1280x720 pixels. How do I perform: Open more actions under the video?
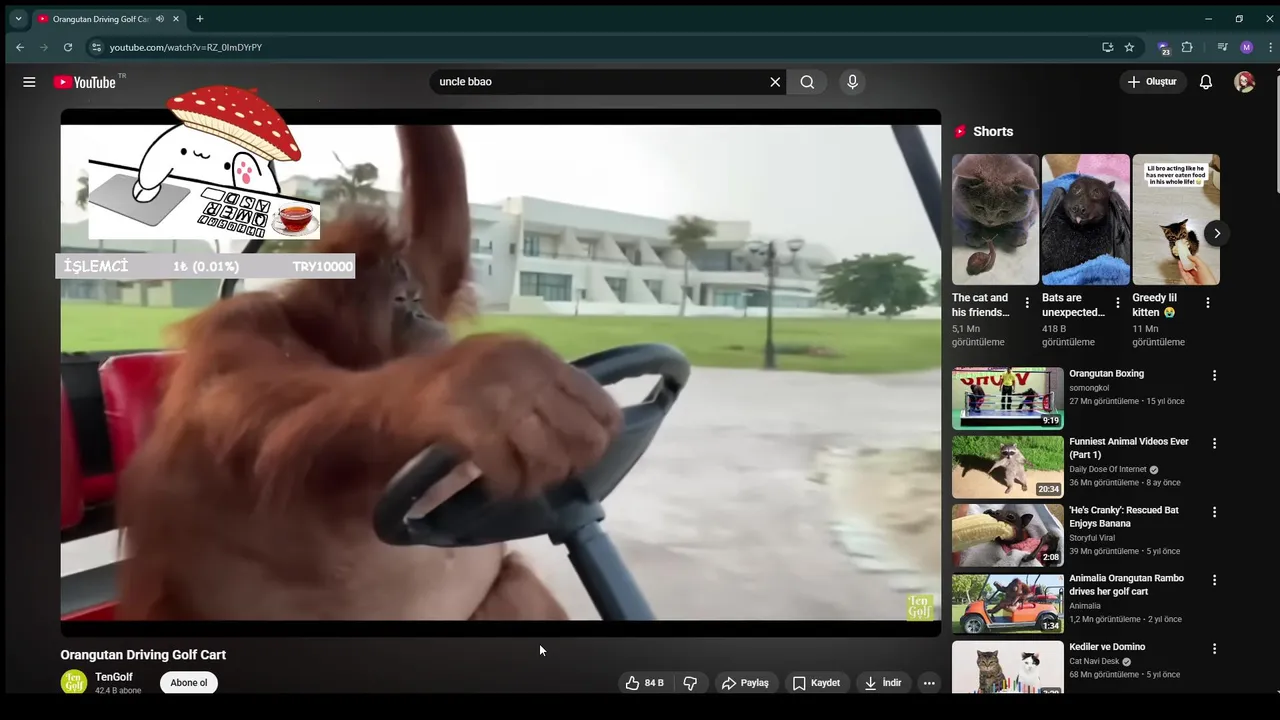(929, 683)
